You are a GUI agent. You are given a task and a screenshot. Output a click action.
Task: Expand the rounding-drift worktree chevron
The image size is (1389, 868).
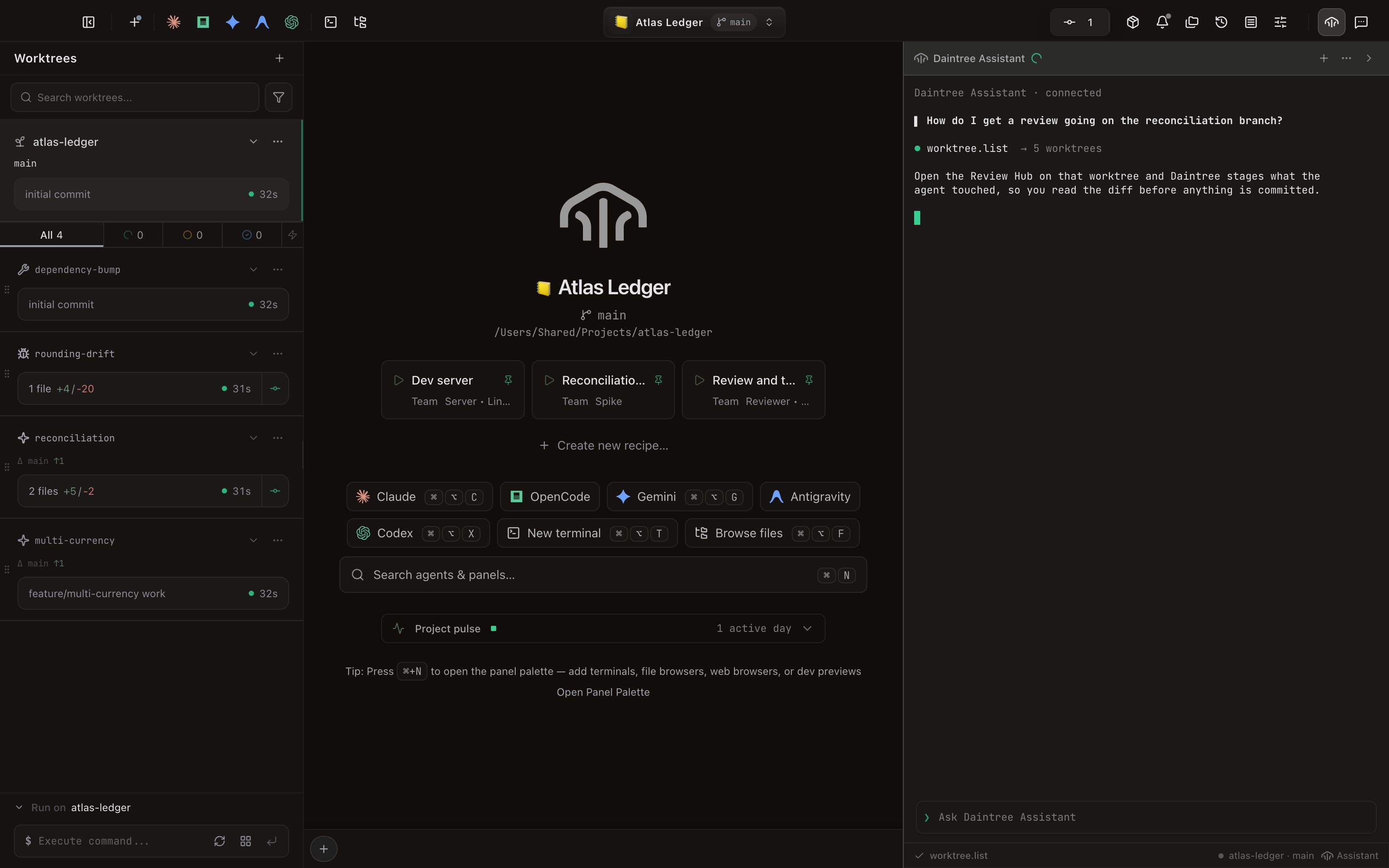tap(253, 354)
